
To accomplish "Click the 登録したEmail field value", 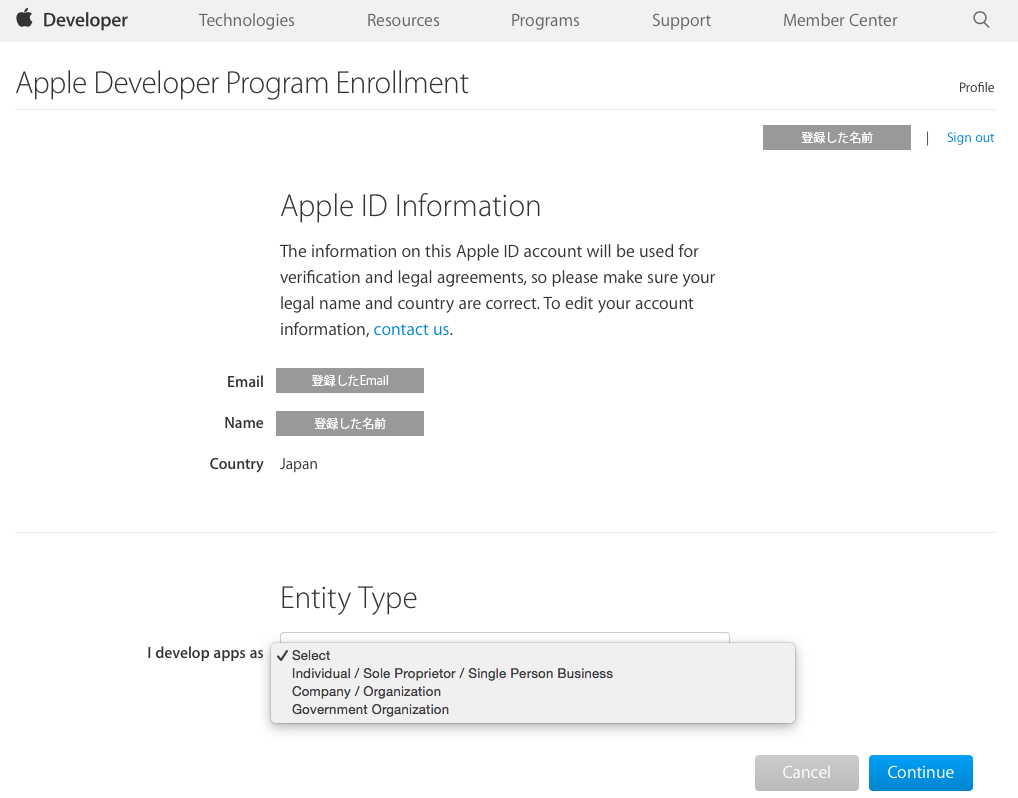I will point(350,380).
